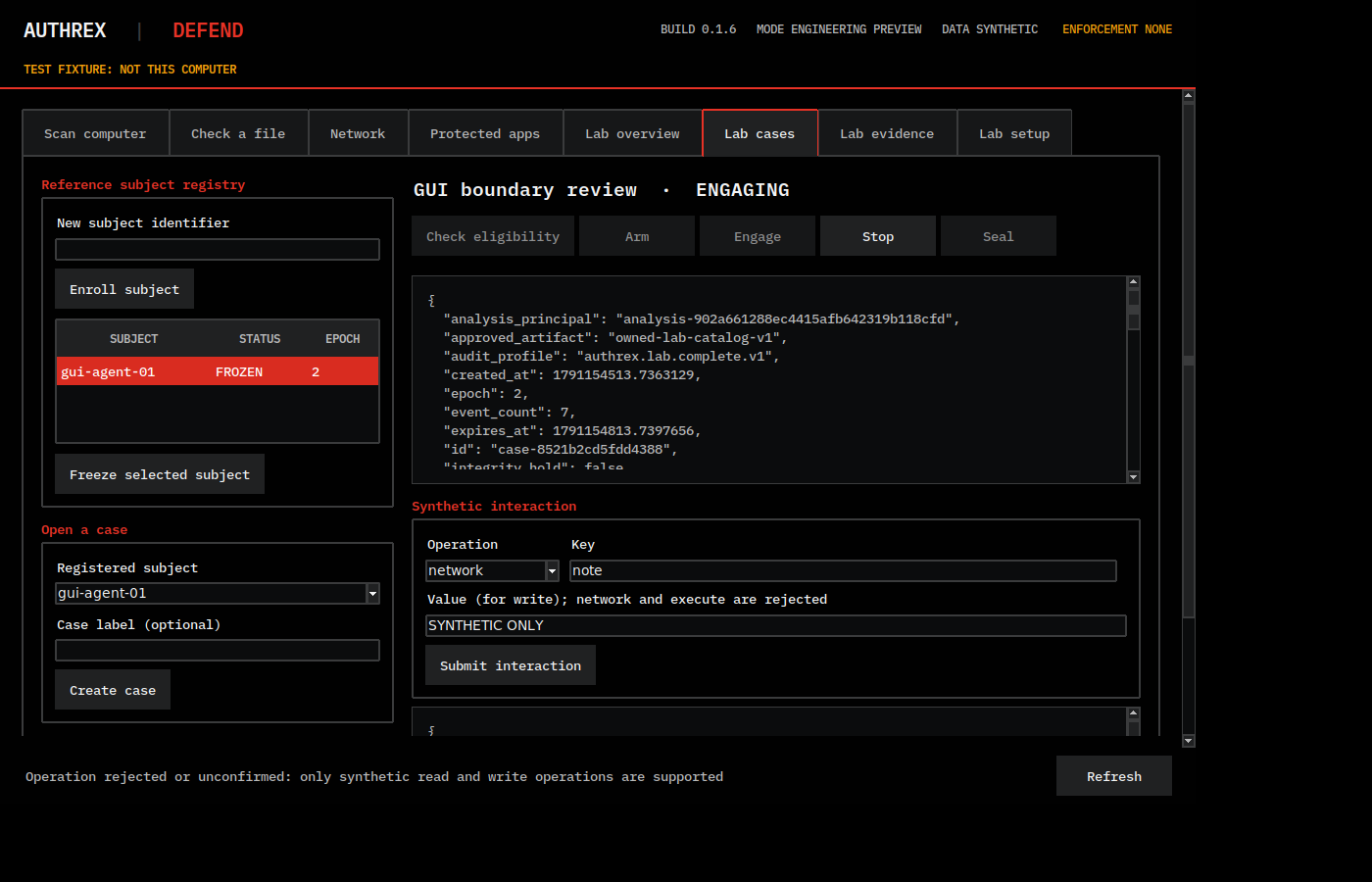
Task: Click the STATUS column header
Action: (x=260, y=339)
